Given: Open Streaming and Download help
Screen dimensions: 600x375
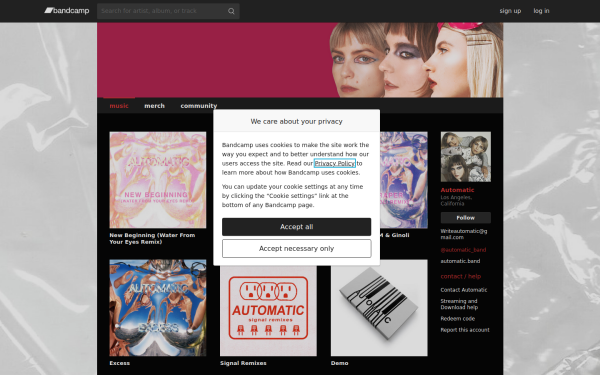Looking at the screenshot, I should click(459, 304).
